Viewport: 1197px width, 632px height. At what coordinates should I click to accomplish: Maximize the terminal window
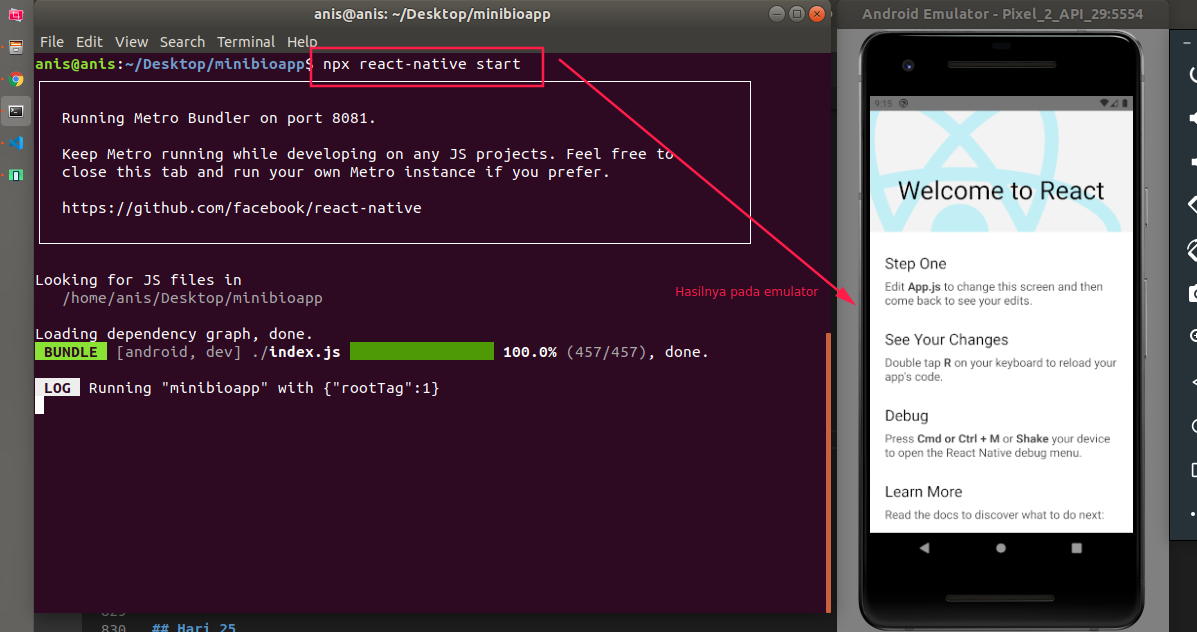point(797,14)
